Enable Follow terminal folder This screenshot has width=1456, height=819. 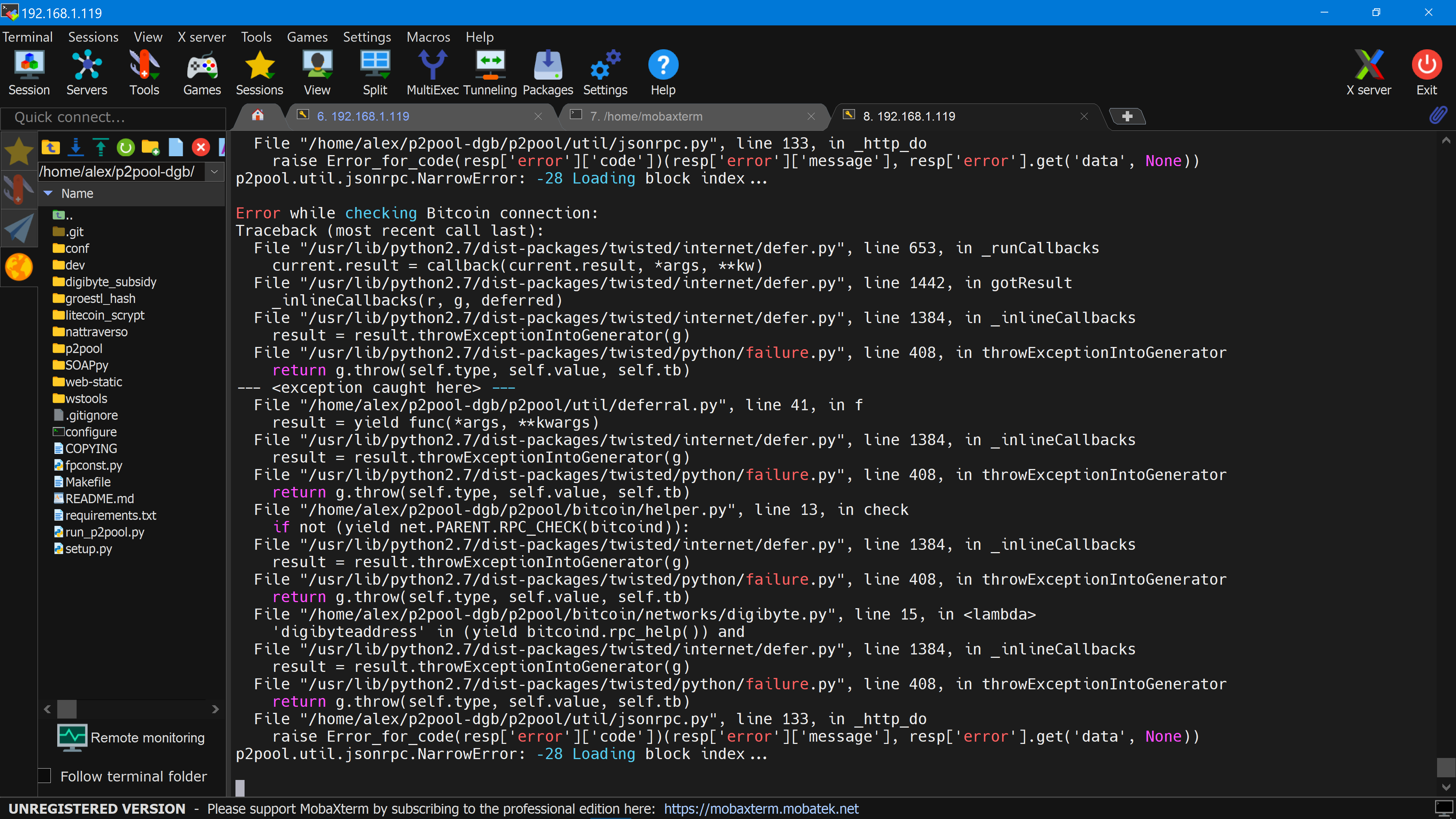[x=44, y=775]
